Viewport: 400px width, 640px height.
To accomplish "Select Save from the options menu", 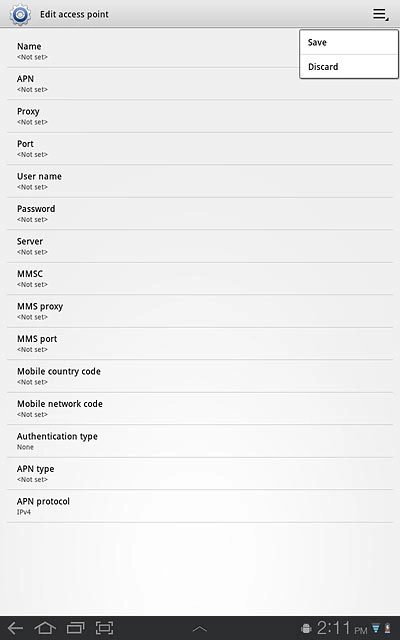I will tap(349, 42).
